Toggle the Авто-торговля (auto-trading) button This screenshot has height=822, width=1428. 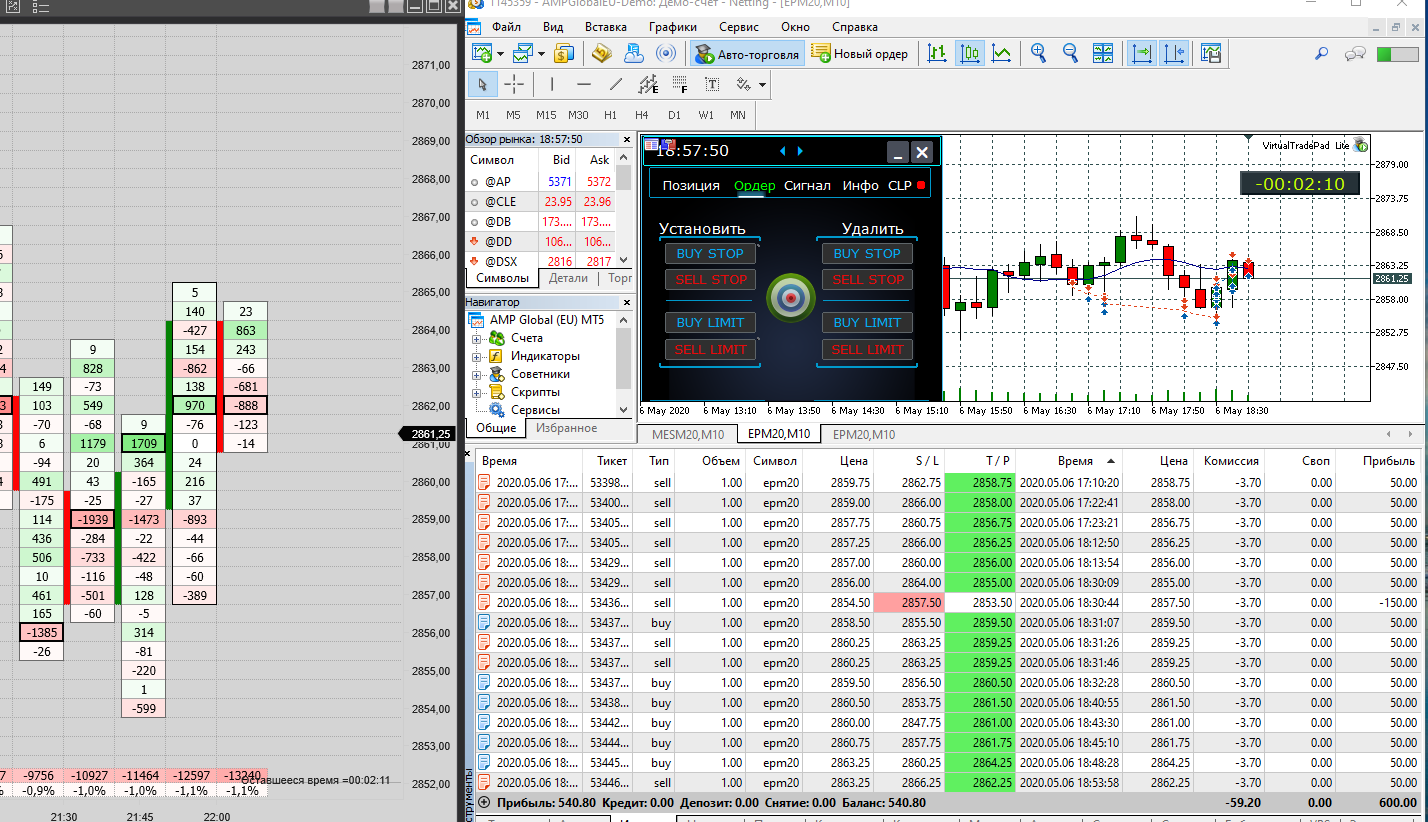[x=747, y=54]
